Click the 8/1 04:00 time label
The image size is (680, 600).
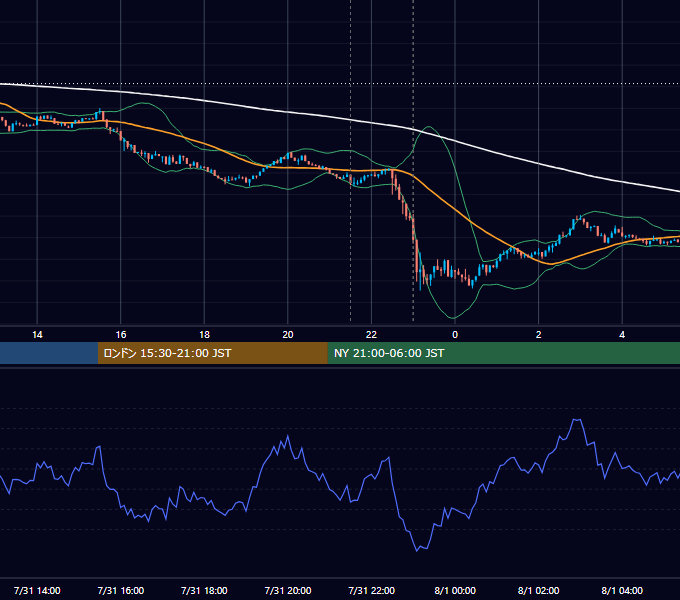(x=622, y=590)
